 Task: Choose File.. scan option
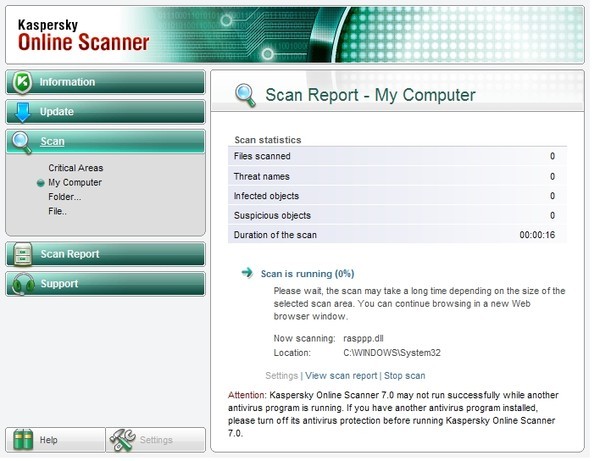click(x=57, y=211)
